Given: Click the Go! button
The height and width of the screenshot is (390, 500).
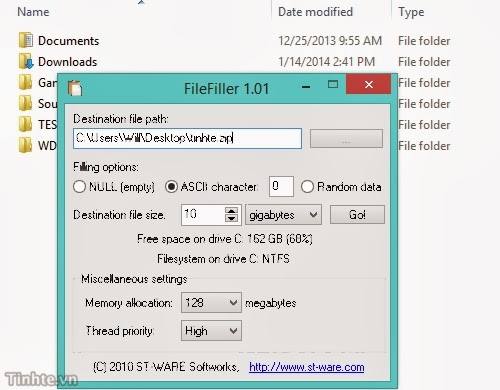Looking at the screenshot, I should pos(357,215).
